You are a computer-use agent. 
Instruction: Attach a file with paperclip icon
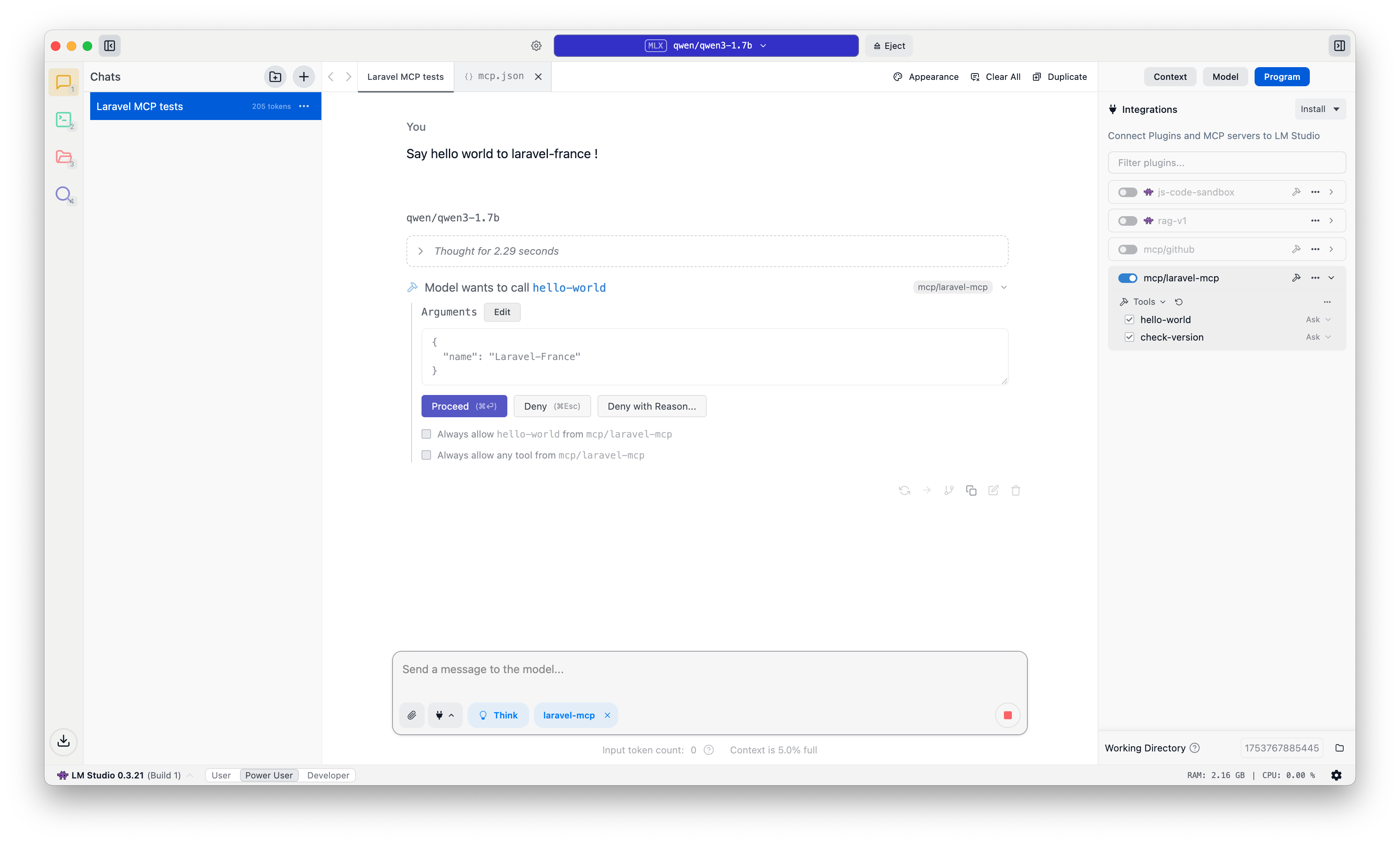coord(412,715)
